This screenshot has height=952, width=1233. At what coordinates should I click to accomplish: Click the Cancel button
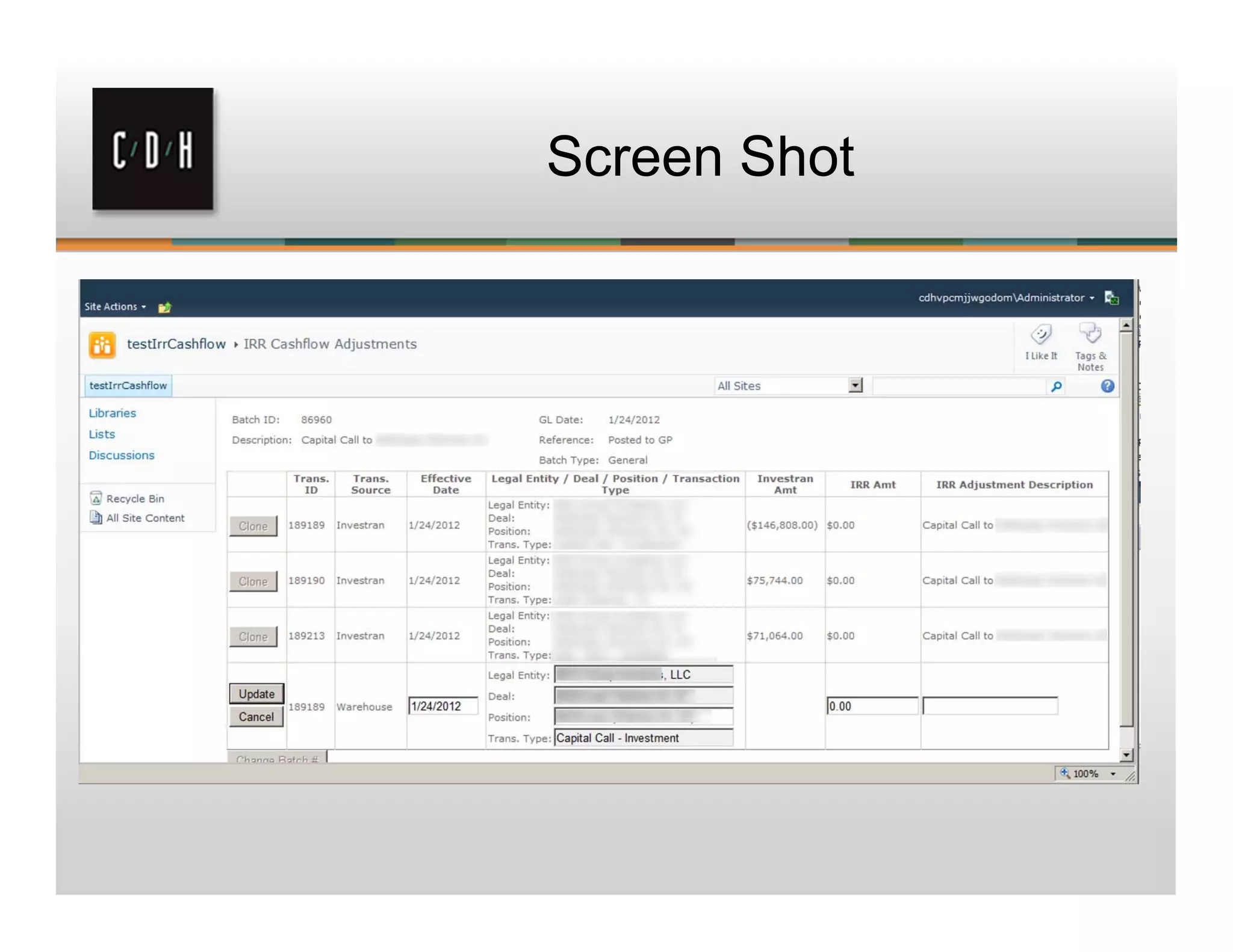256,716
